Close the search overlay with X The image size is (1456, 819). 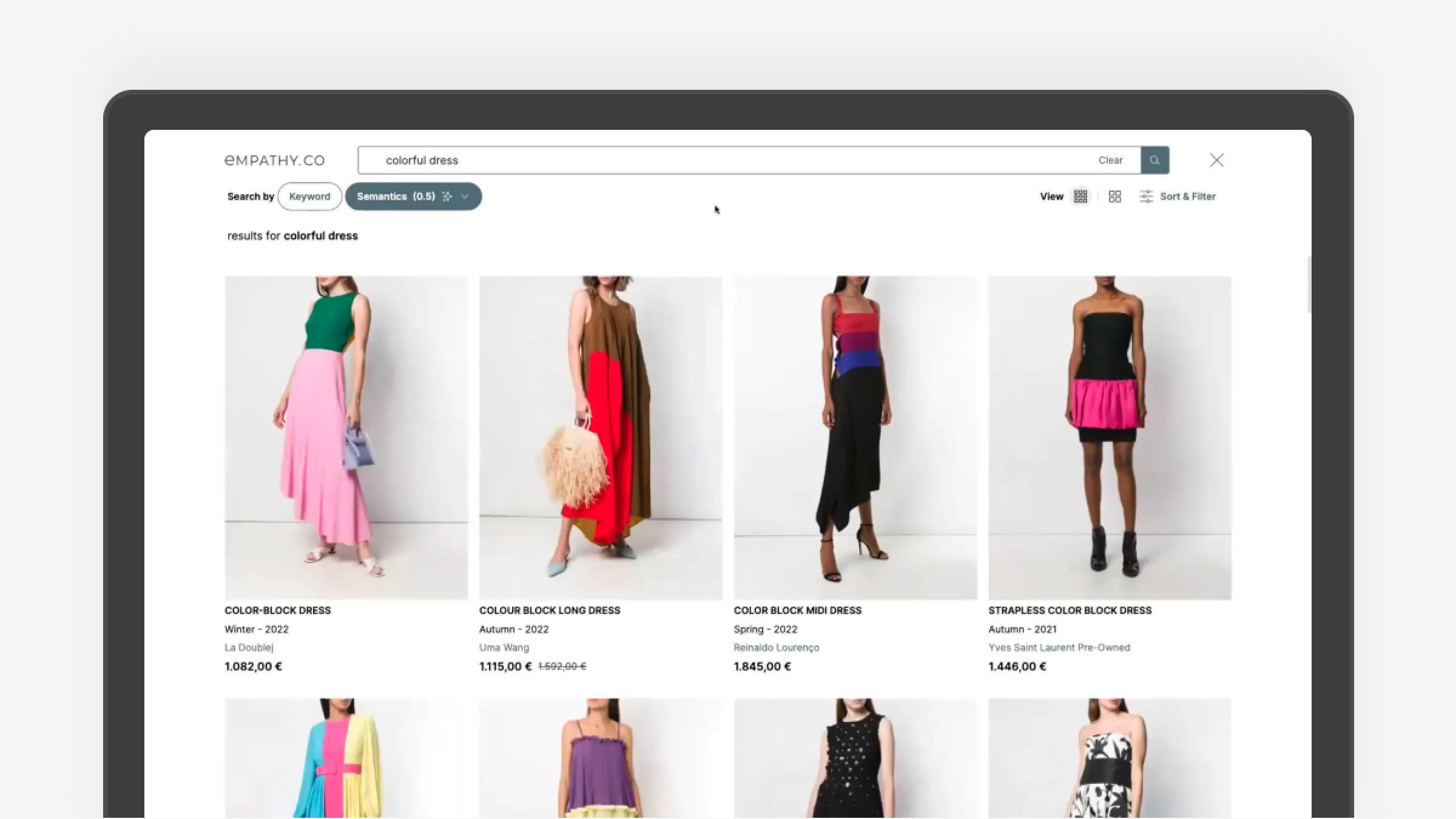point(1216,160)
